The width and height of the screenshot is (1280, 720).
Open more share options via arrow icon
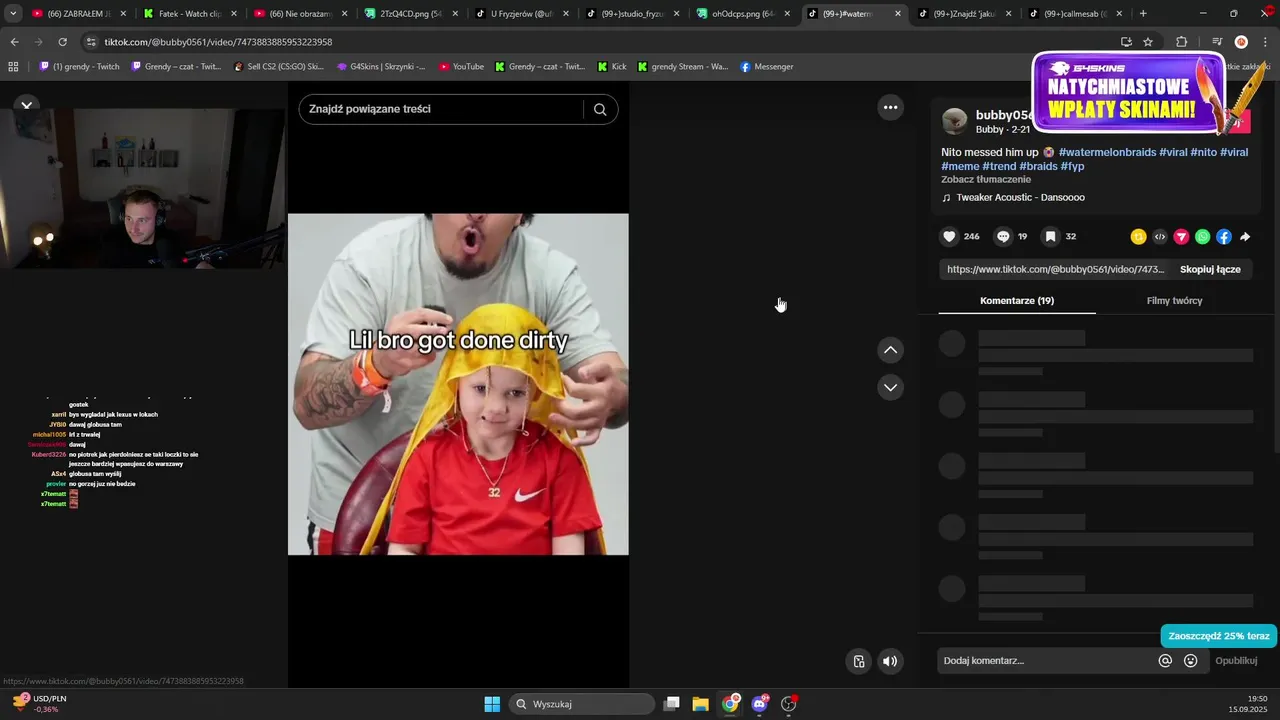[x=1245, y=237]
